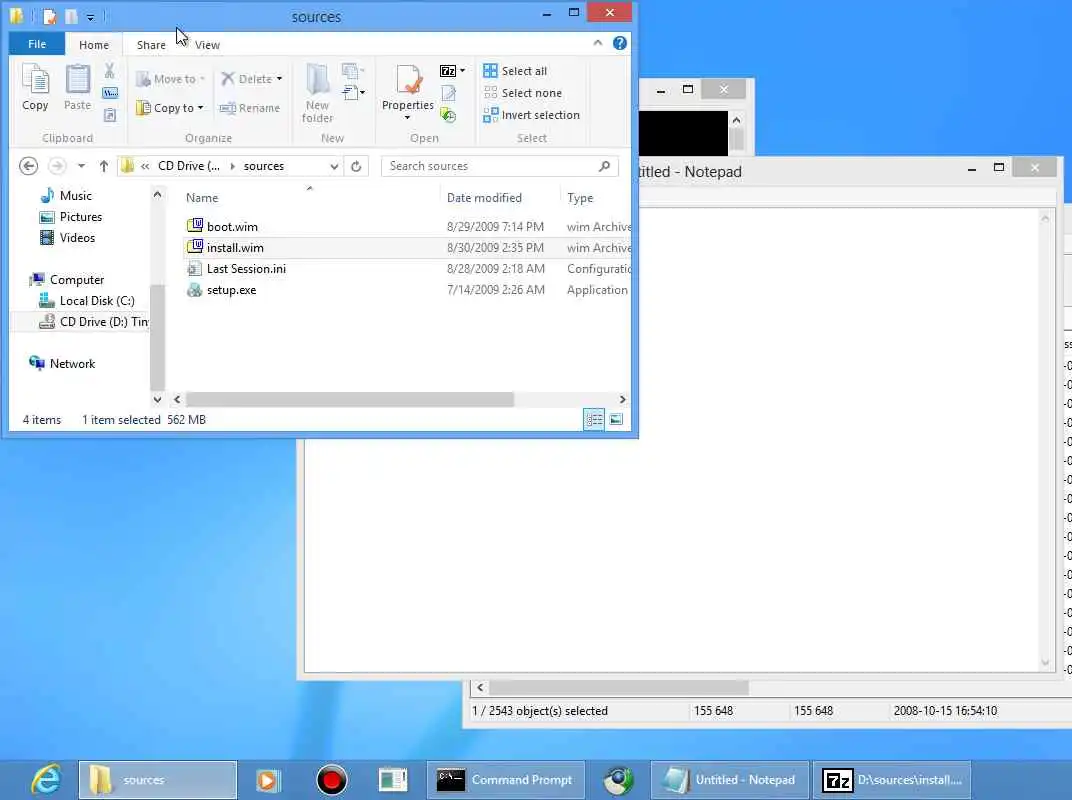Open the 7z open-with dropdown arrow

463,71
